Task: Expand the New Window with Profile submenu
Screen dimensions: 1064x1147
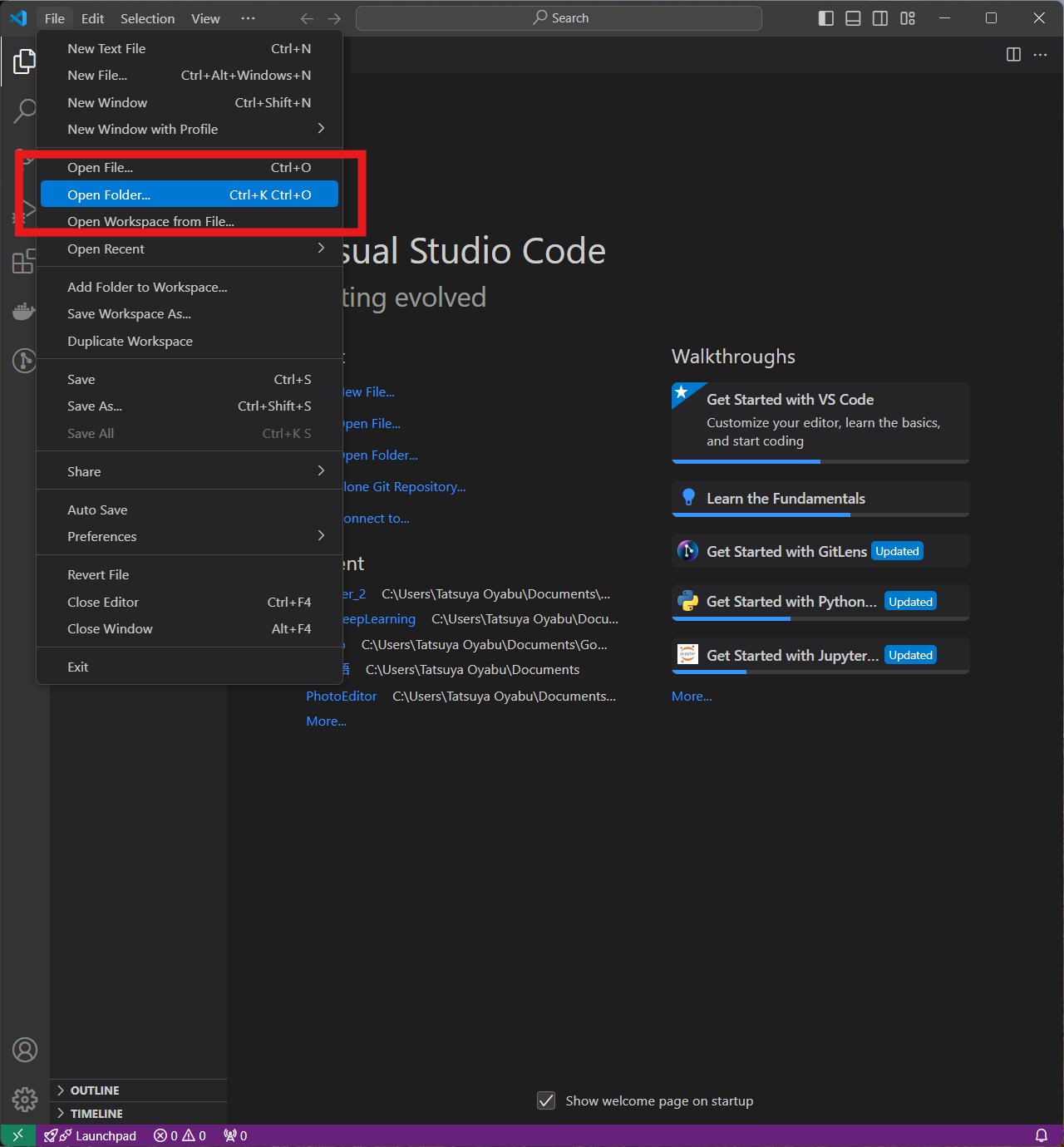Action: (142, 129)
